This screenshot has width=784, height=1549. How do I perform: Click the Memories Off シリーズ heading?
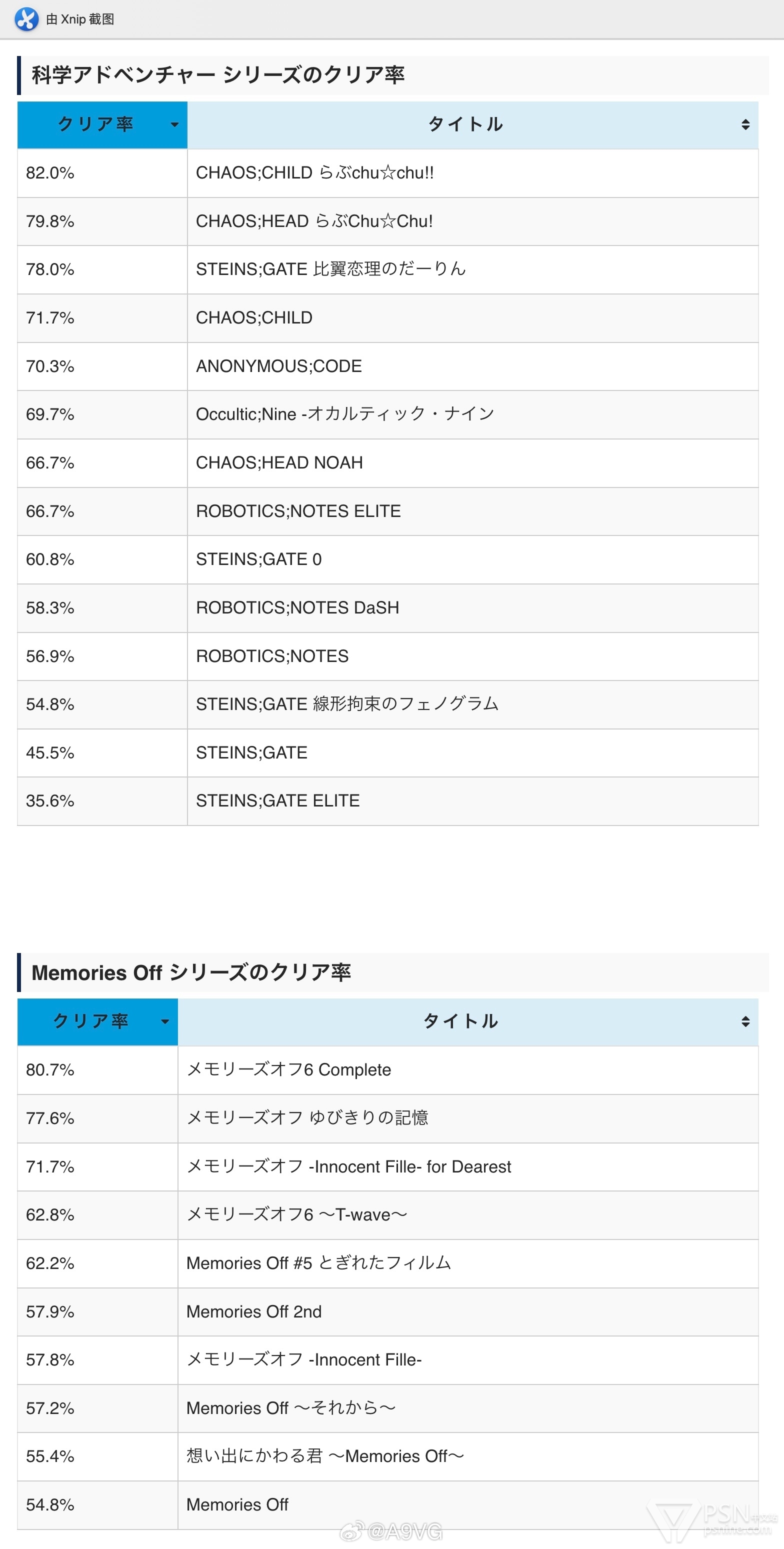191,972
